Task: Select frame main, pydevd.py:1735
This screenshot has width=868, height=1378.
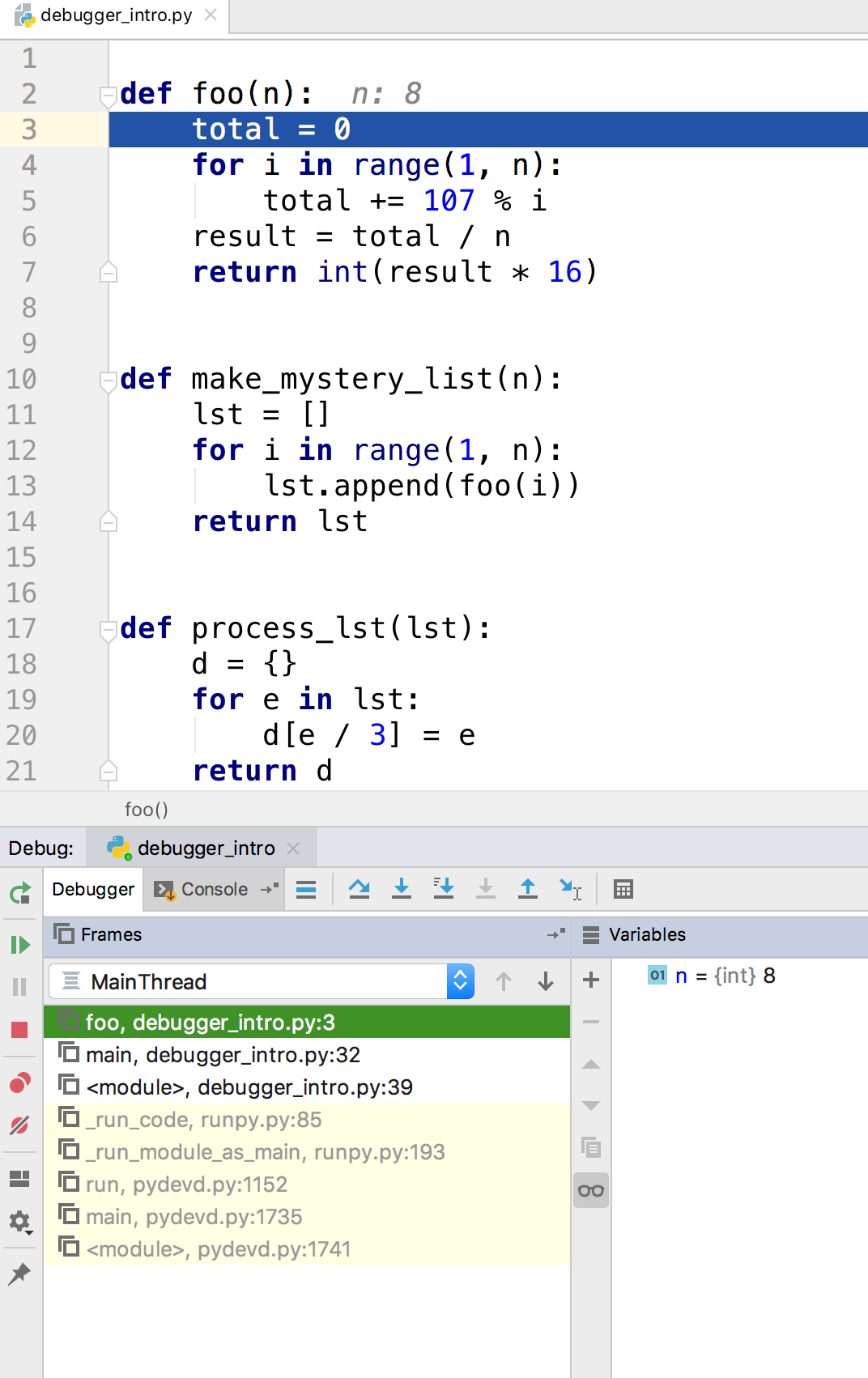Action: point(307,1216)
